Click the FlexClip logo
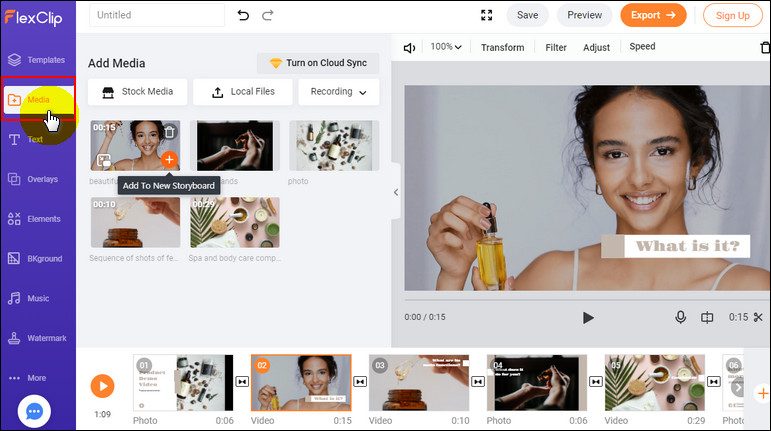 33,18
